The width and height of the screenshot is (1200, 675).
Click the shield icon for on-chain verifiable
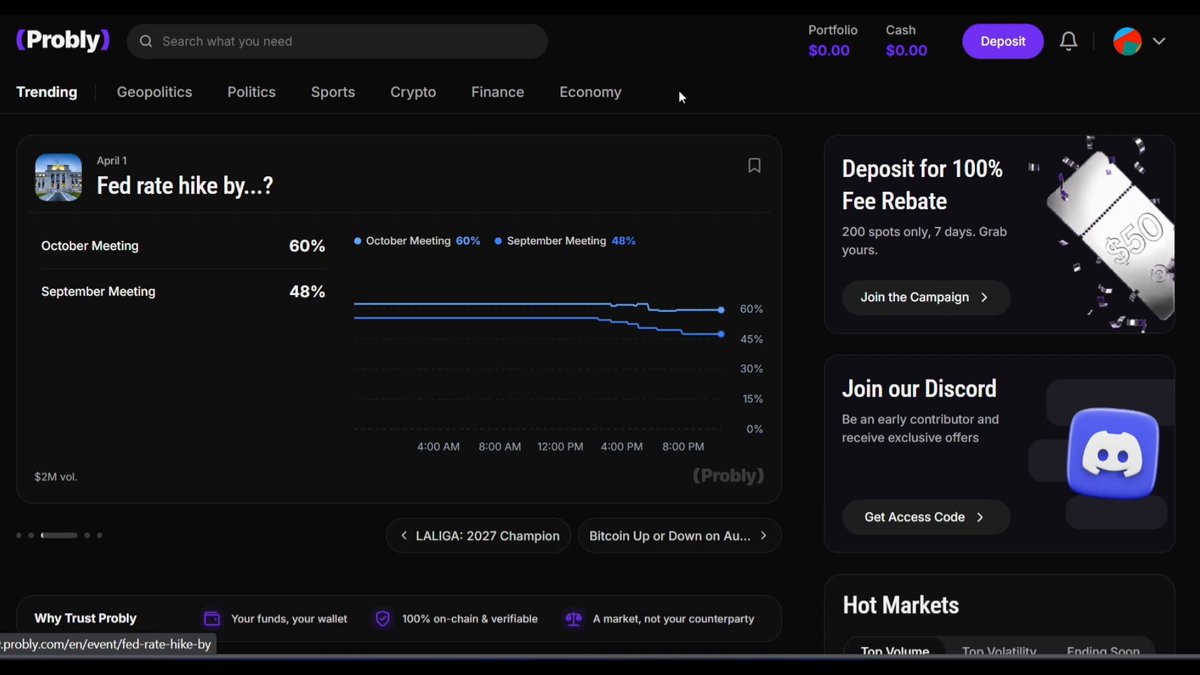[382, 619]
